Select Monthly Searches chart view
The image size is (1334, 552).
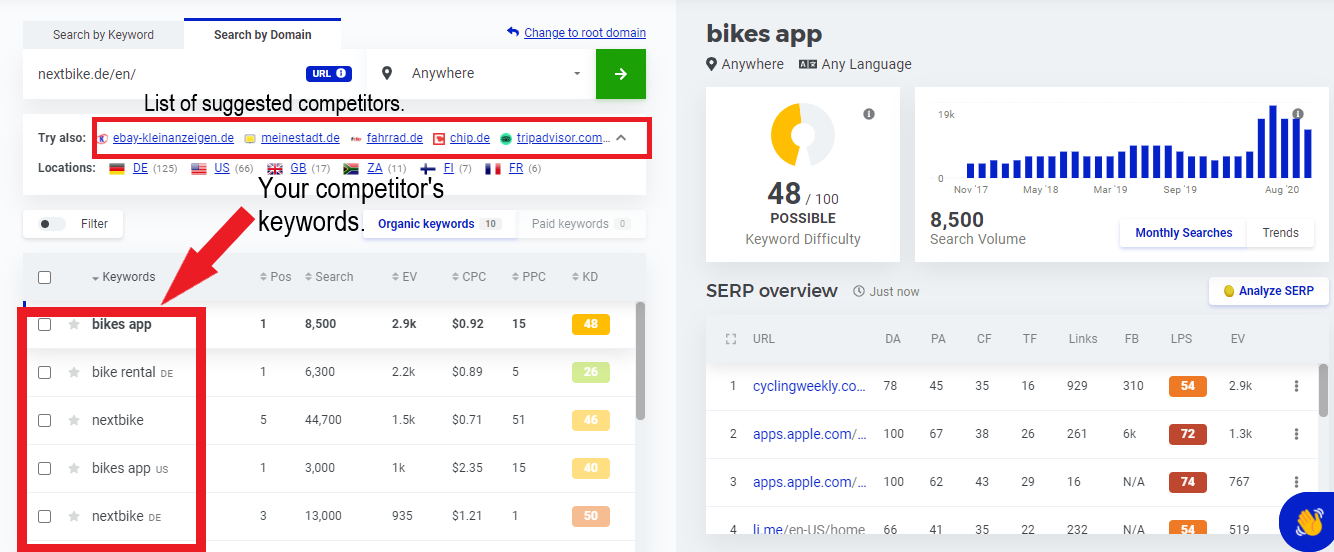(x=1183, y=233)
